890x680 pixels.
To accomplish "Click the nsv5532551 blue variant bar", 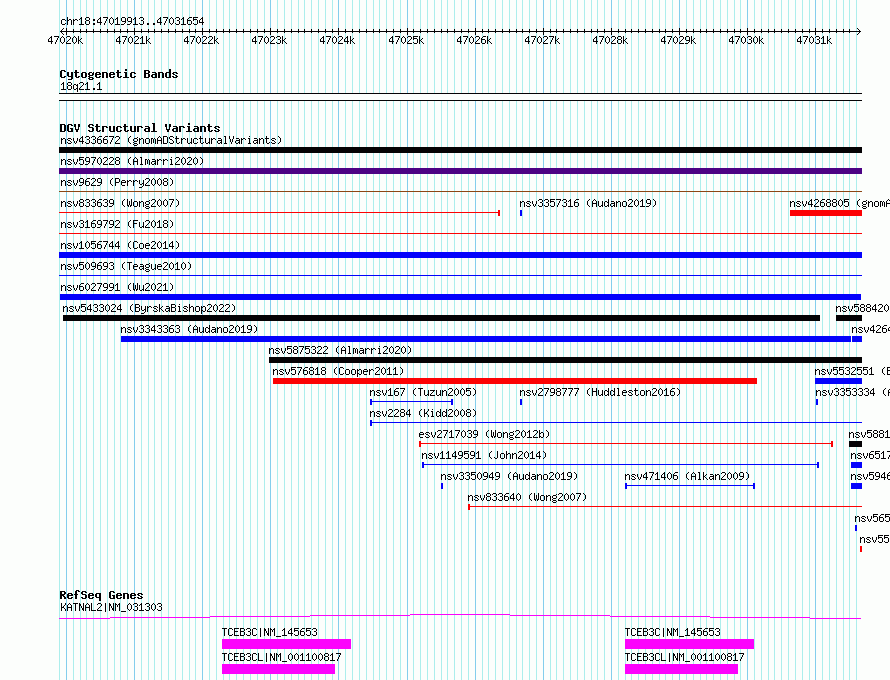I will pos(838,381).
